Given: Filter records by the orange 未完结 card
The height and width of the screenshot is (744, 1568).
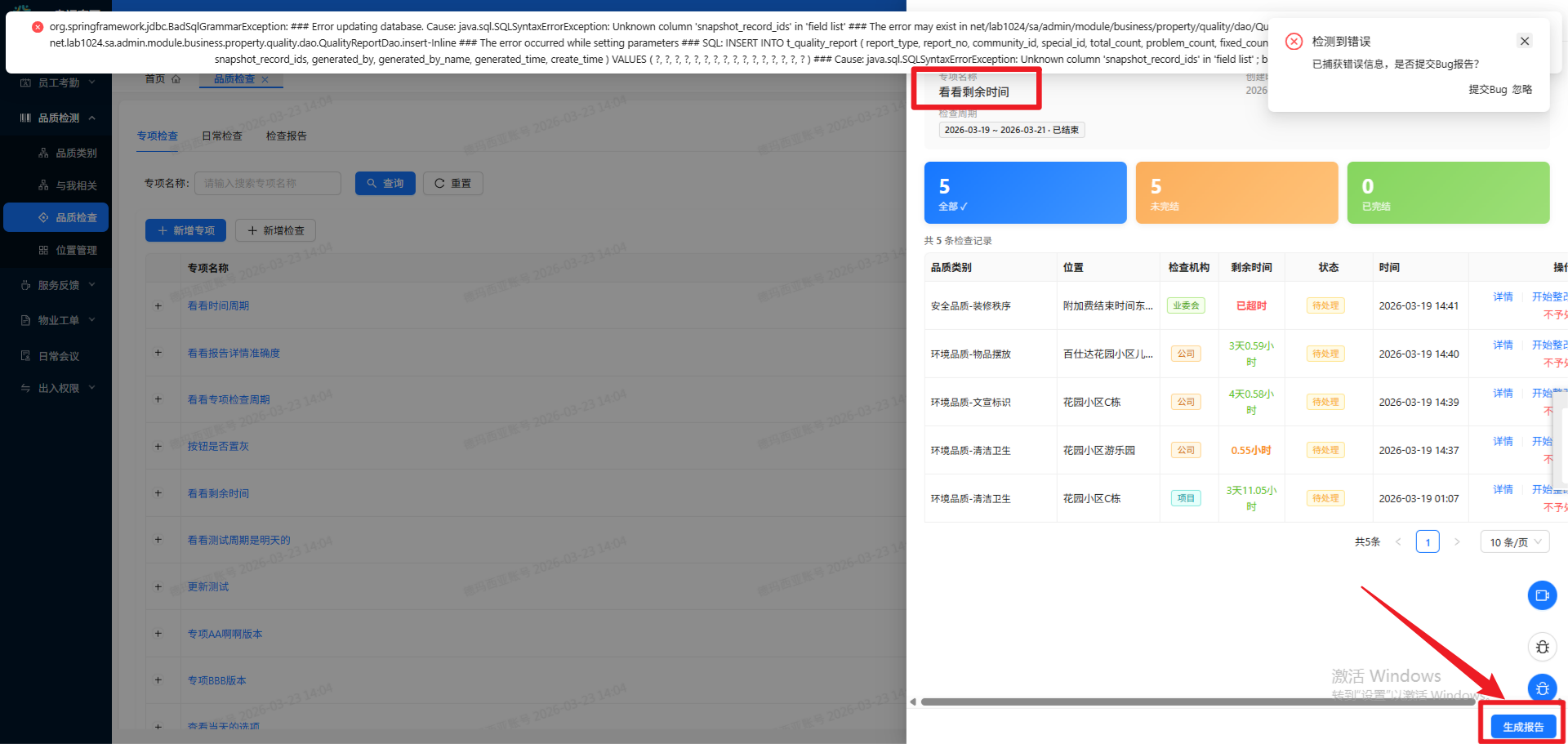Looking at the screenshot, I should coord(1236,193).
